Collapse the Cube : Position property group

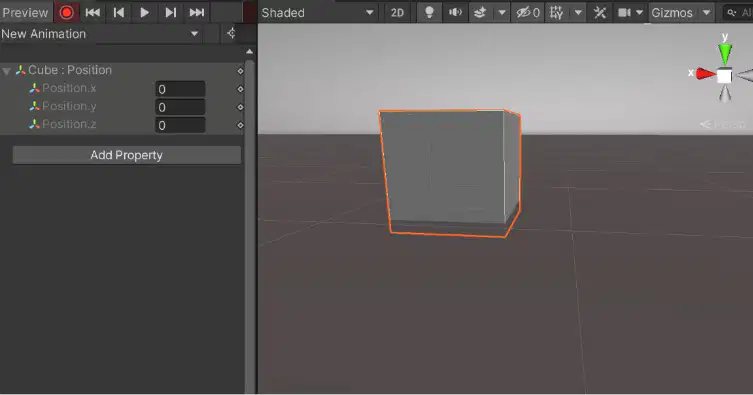[7, 71]
